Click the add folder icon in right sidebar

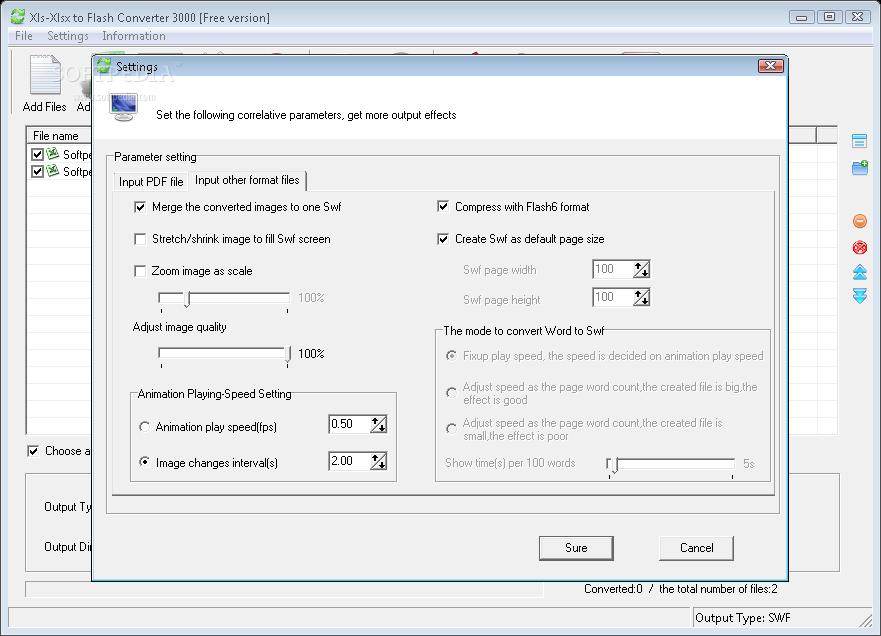(x=860, y=167)
